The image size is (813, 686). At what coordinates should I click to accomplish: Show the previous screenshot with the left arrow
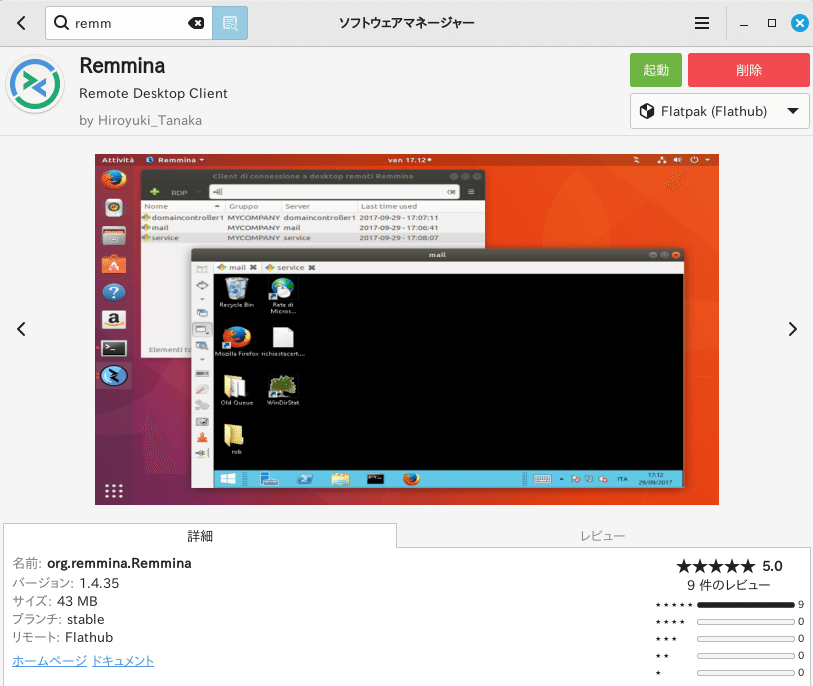(21, 328)
